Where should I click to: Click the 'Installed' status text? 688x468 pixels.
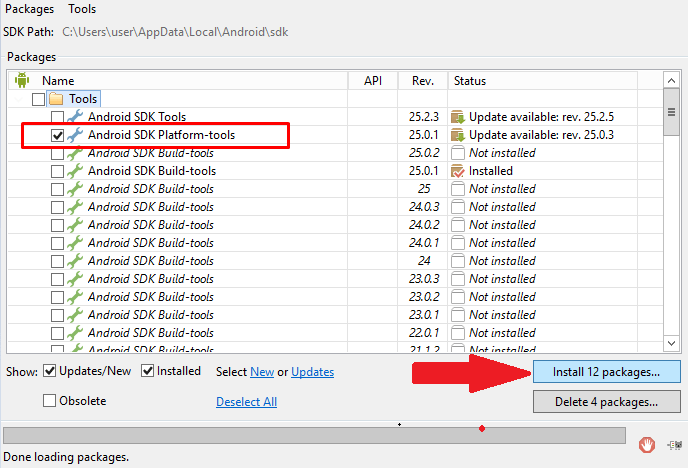pos(491,171)
